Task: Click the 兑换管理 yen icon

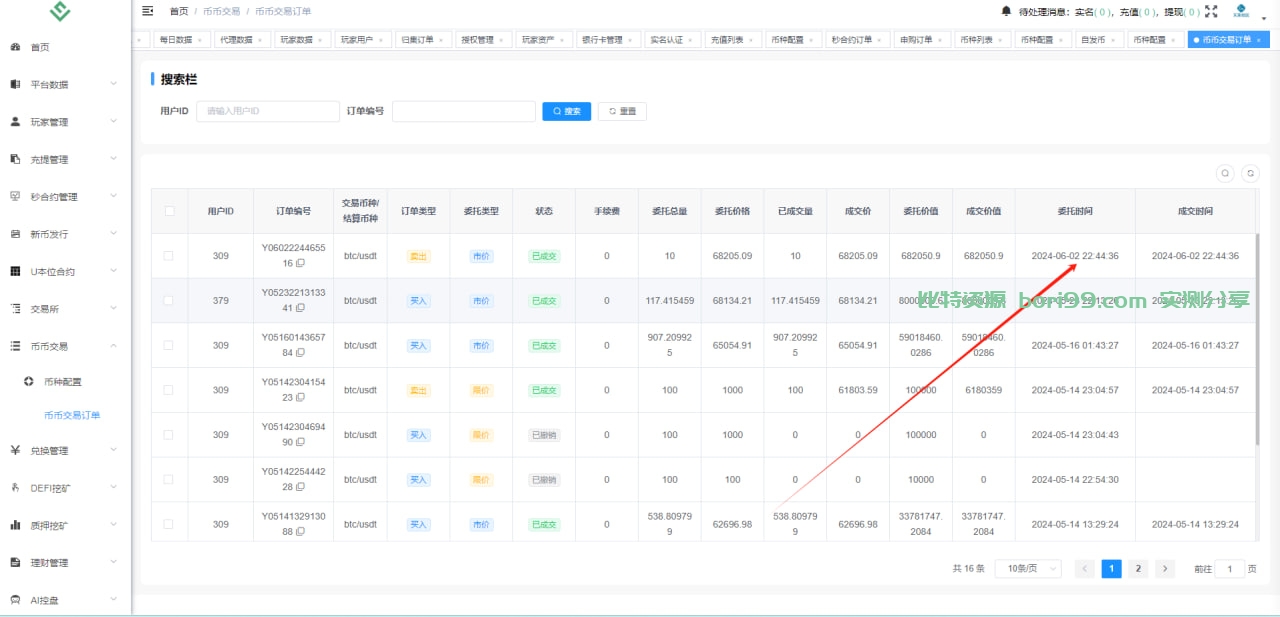Action: point(15,450)
